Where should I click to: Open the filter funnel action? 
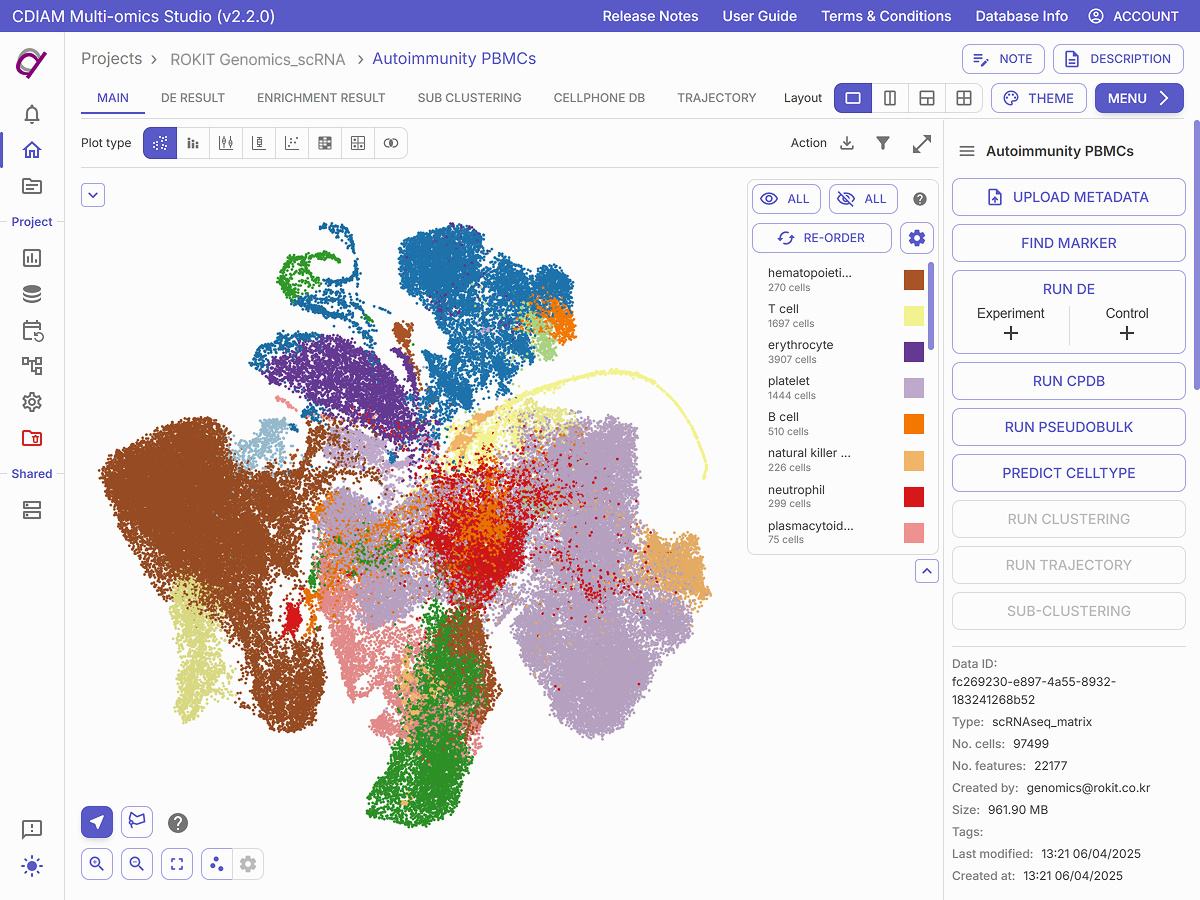click(883, 143)
